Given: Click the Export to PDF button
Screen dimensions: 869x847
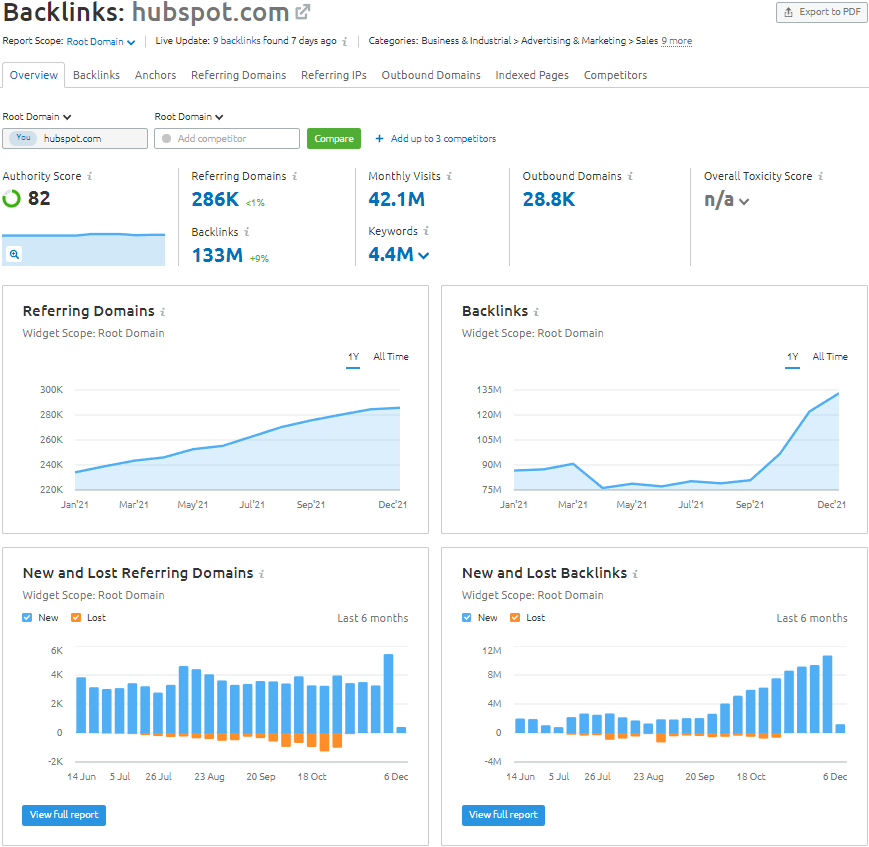Looking at the screenshot, I should click(821, 12).
